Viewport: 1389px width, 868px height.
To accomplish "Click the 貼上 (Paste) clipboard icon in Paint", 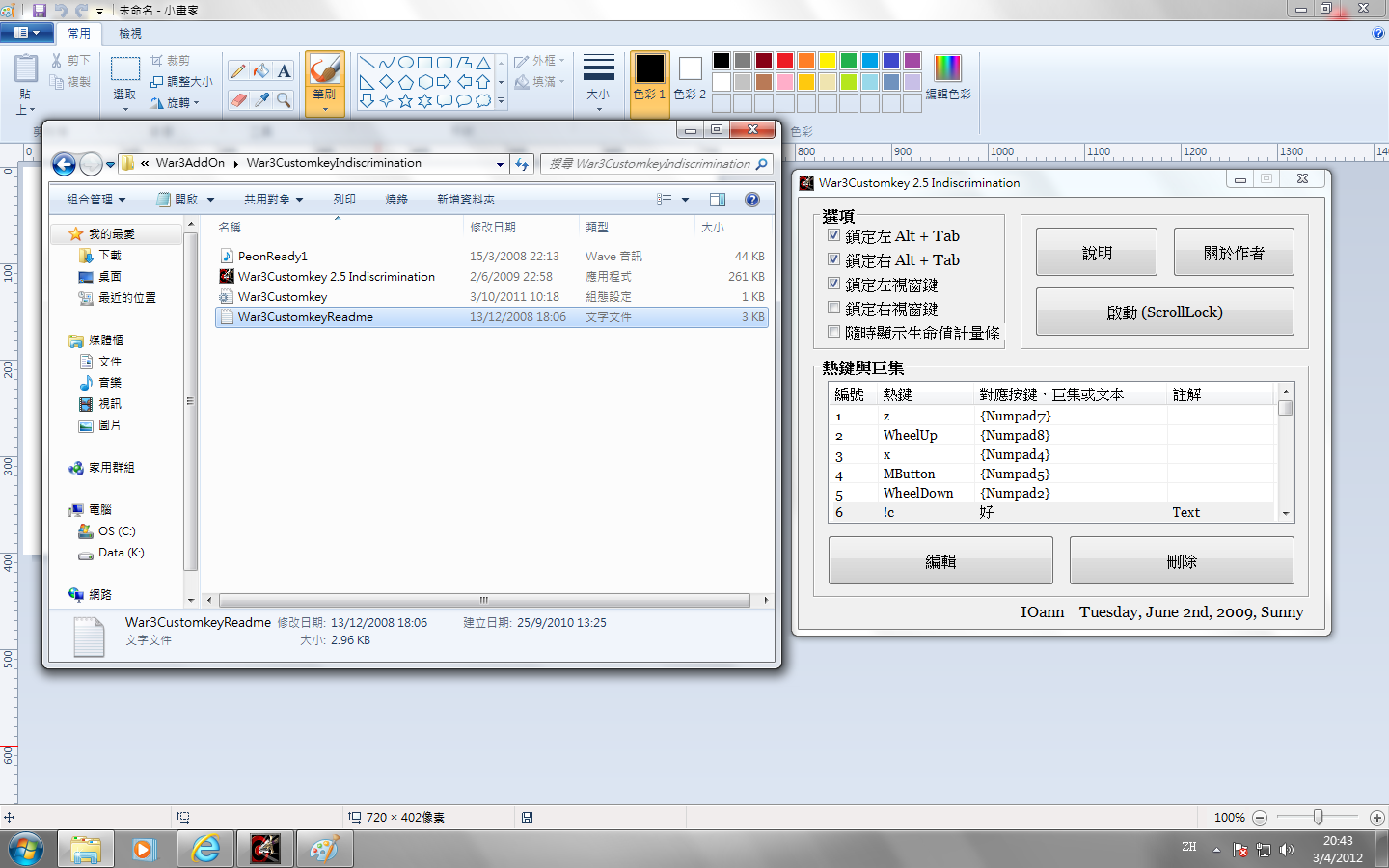I will 26,69.
